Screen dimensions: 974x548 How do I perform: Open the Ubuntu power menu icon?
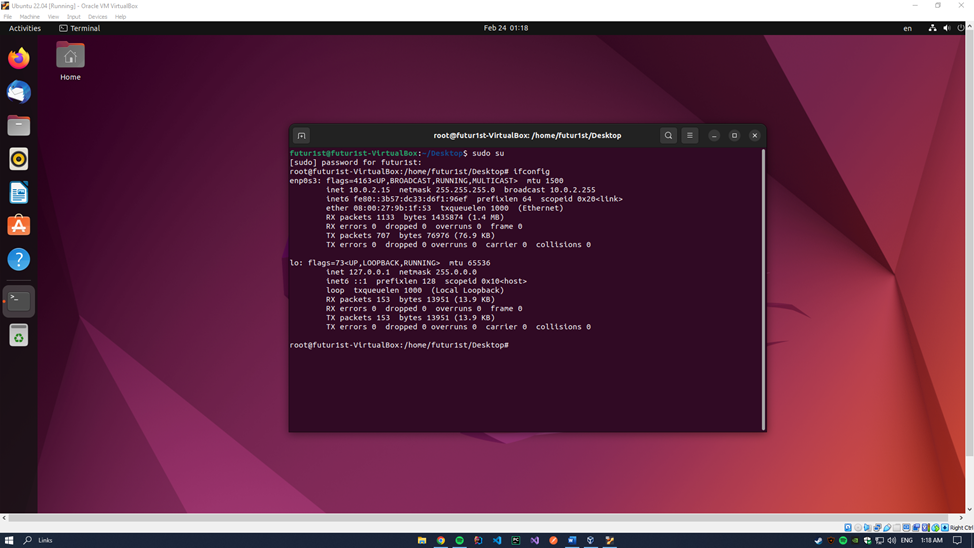(x=961, y=28)
